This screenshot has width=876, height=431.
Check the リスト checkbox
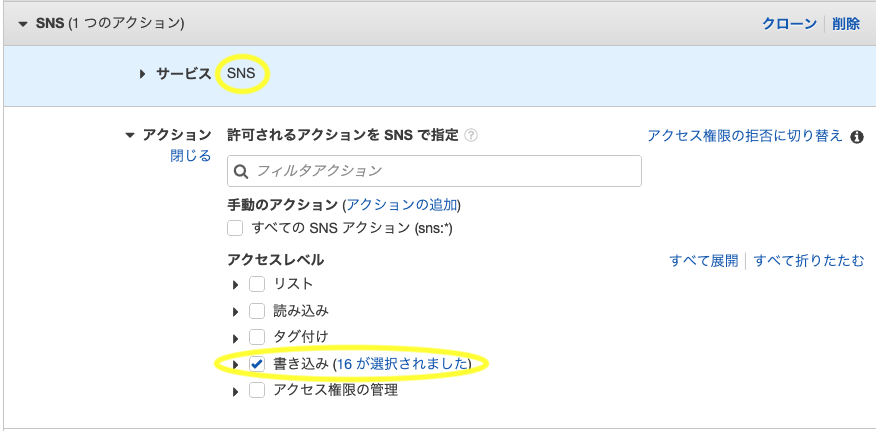[x=256, y=285]
